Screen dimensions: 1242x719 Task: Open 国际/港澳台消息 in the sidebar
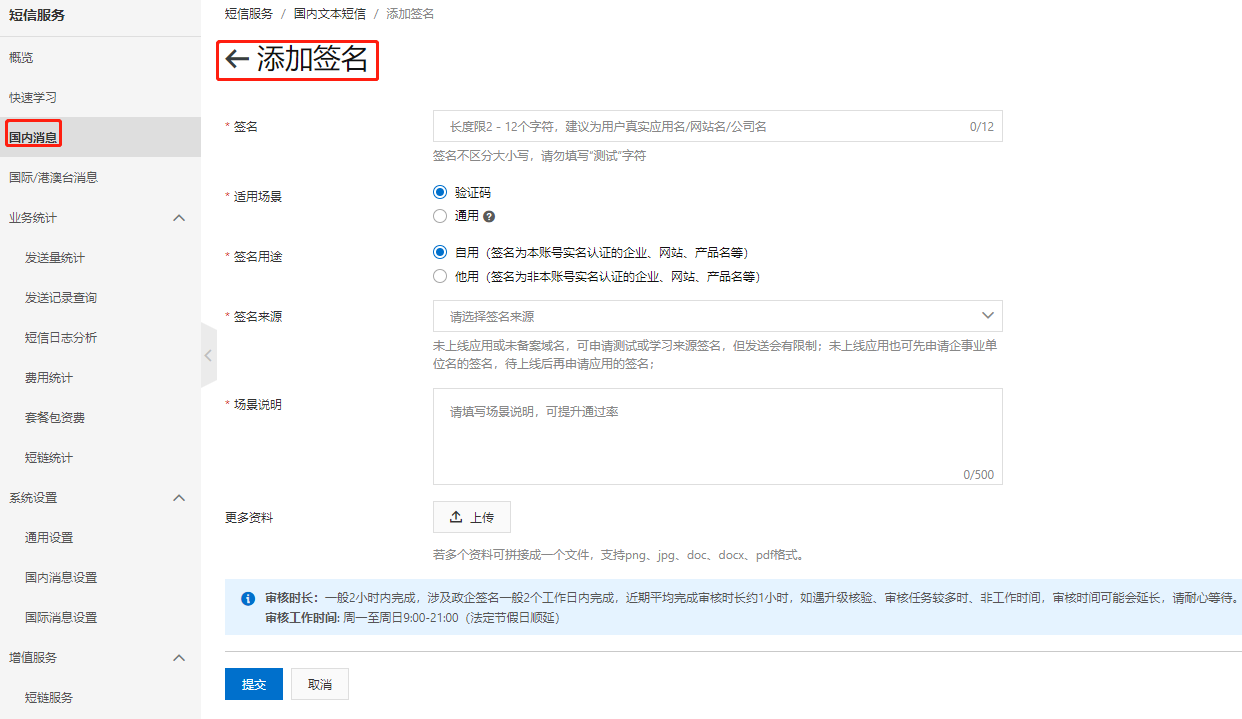point(53,178)
